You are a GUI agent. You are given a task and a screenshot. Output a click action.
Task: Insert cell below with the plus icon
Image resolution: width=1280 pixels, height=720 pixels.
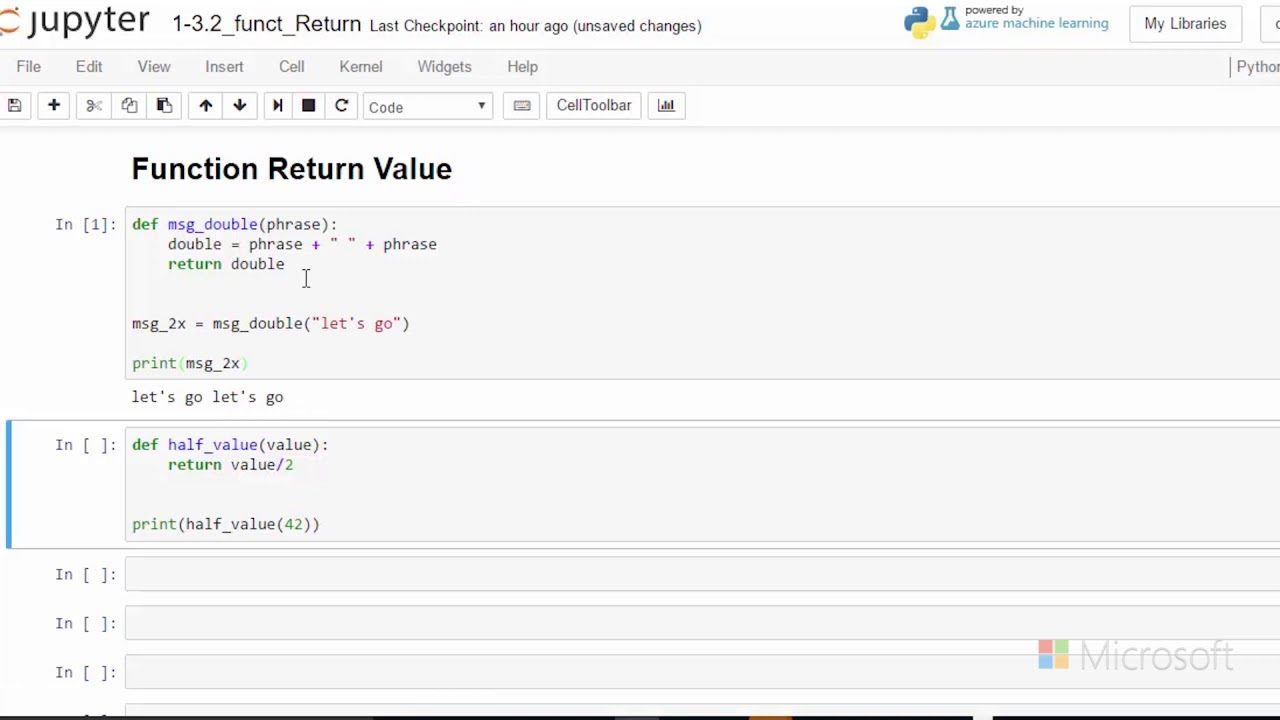click(x=54, y=105)
